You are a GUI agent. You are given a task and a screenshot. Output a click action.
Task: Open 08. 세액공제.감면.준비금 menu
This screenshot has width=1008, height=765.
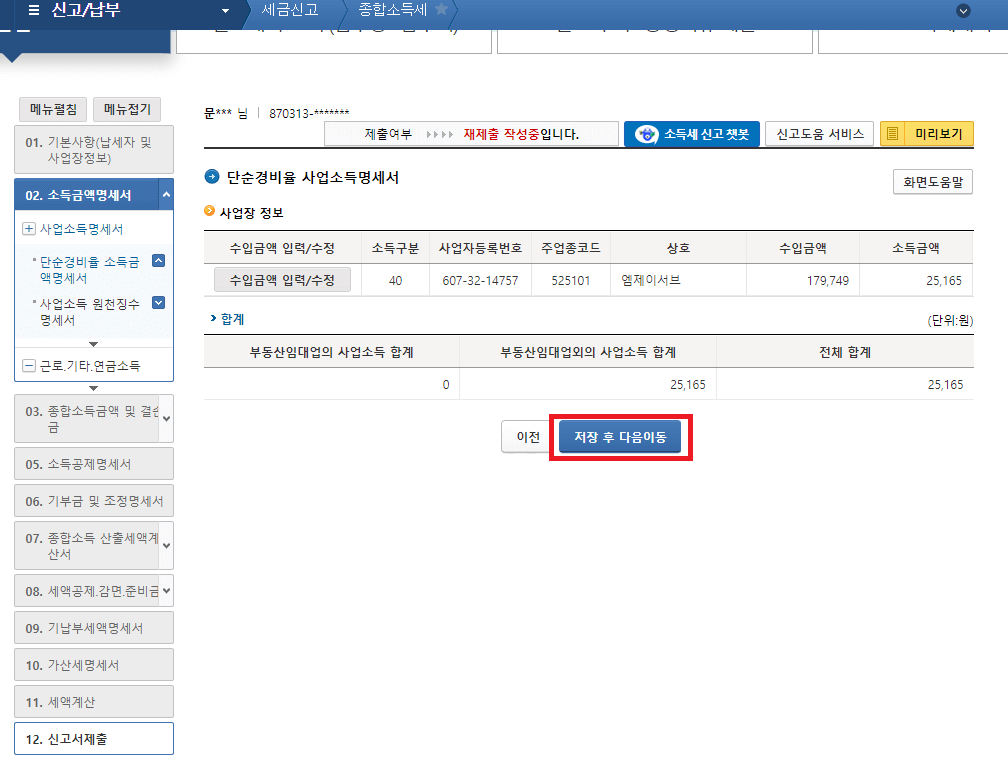pyautogui.click(x=87, y=591)
